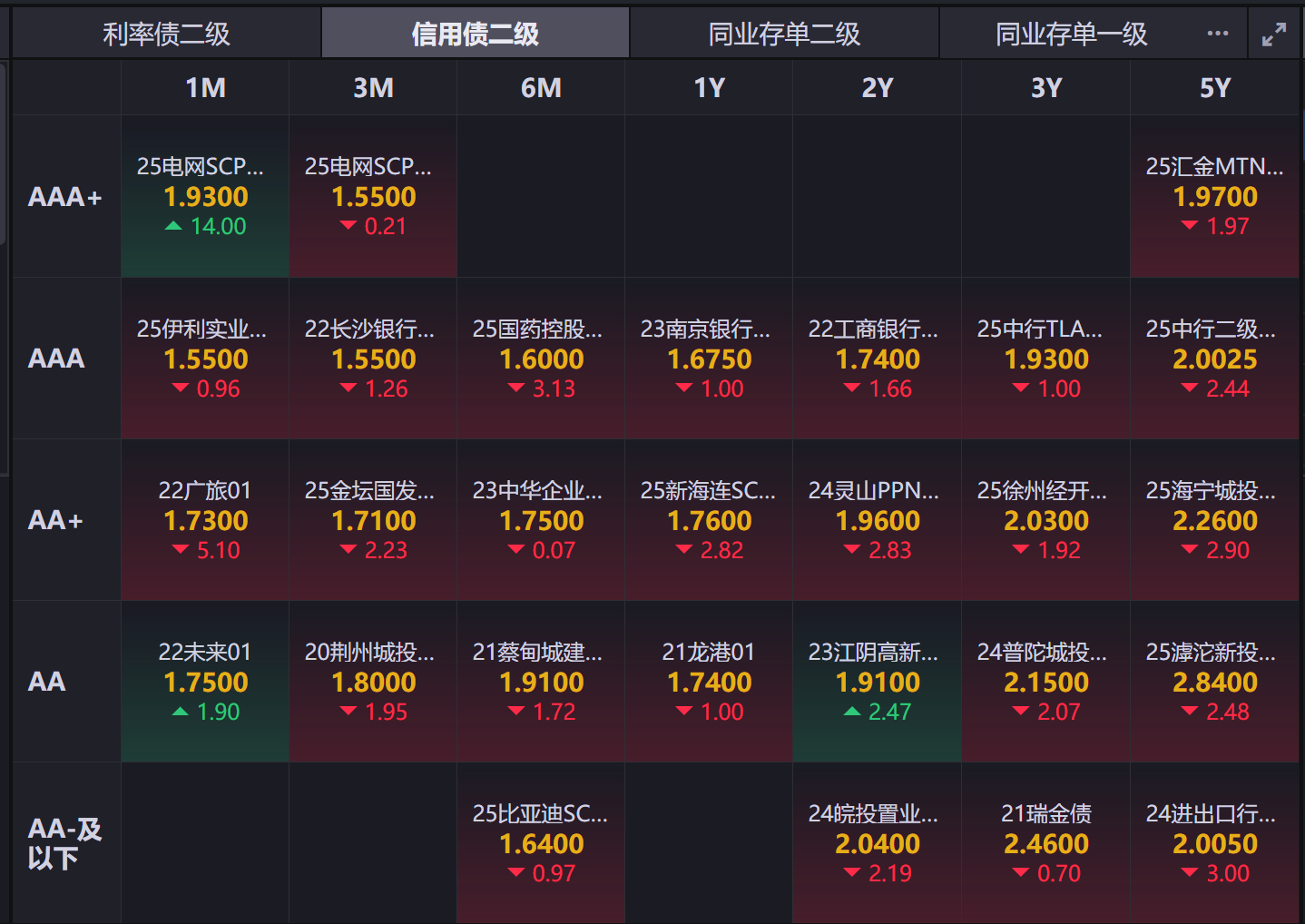Select the 23南京银行 1.6750 cell
Viewport: 1305px width, 924px height.
tap(709, 359)
